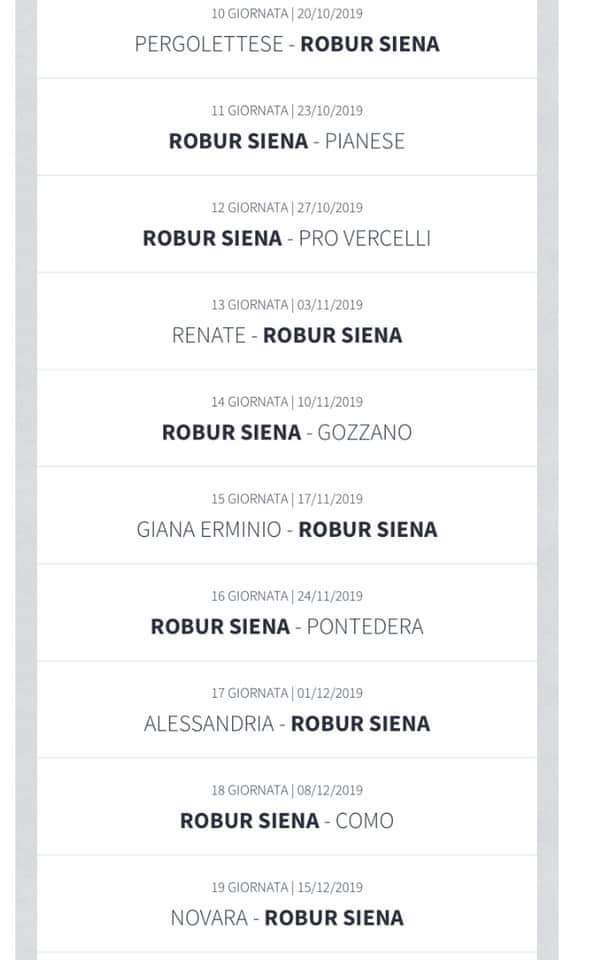
Task: Select the 18 Giornata 08/12/2019 header
Action: 287,790
